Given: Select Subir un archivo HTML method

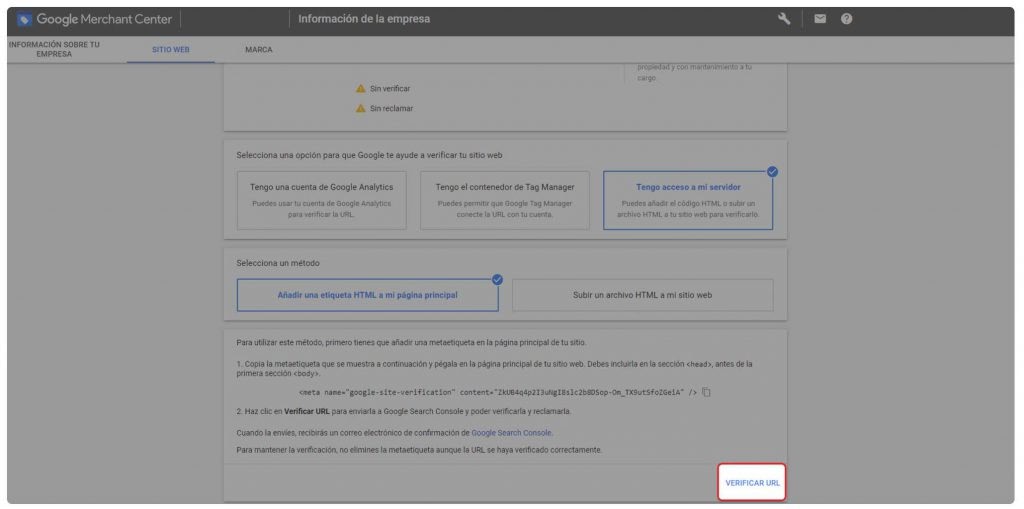Looking at the screenshot, I should pyautogui.click(x=643, y=295).
